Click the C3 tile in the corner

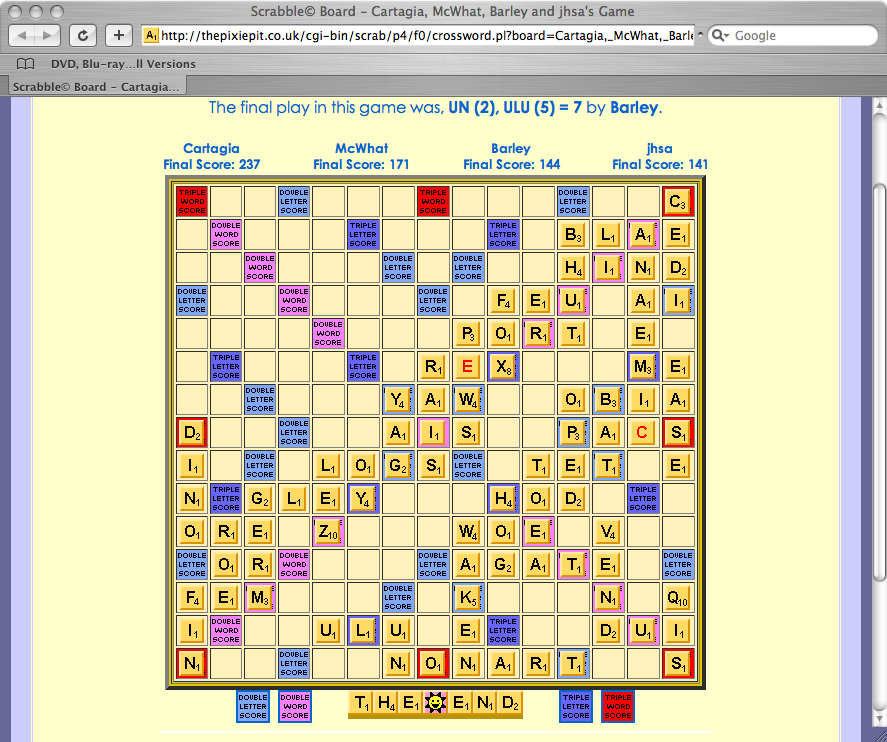click(x=678, y=202)
